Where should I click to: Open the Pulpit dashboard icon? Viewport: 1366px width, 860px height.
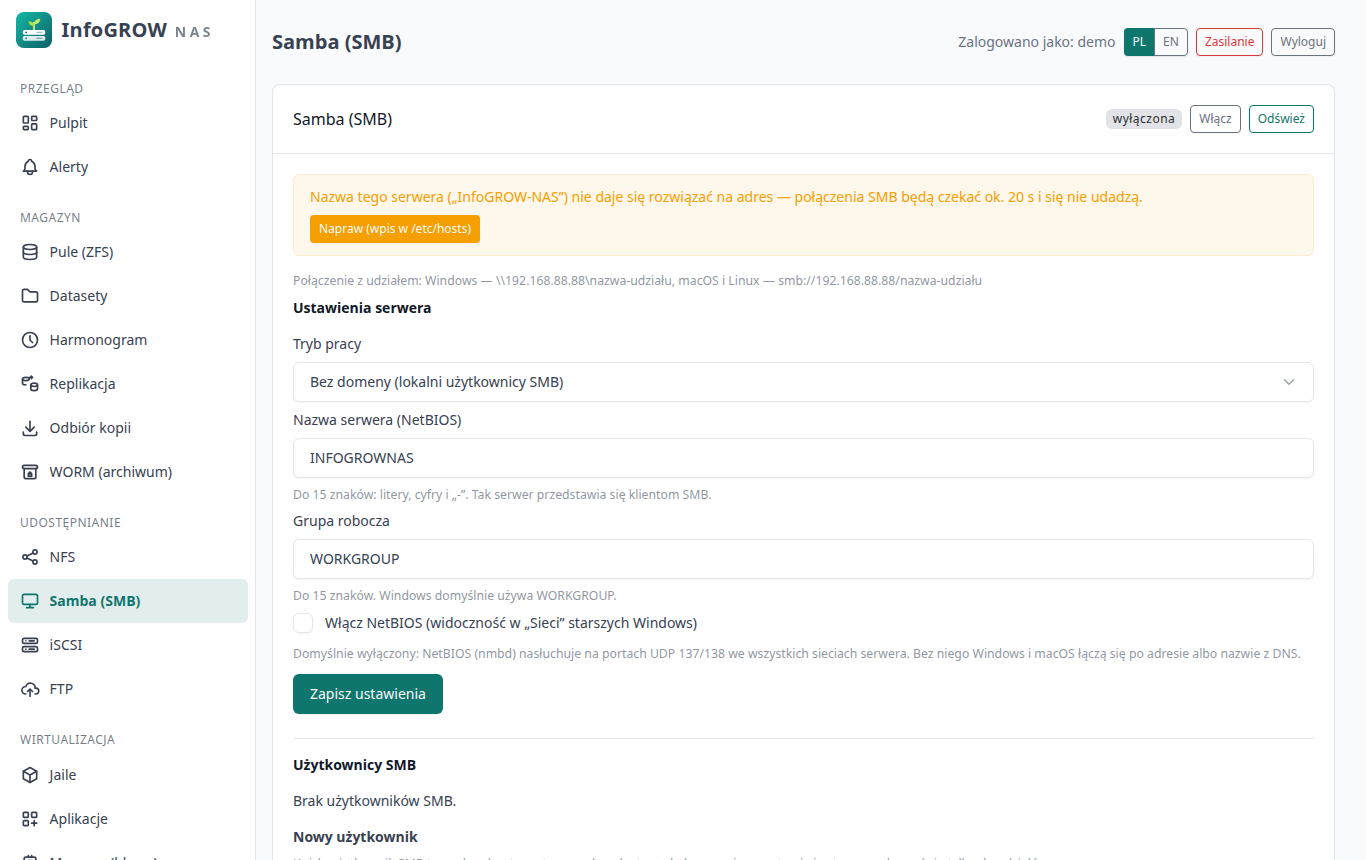pyautogui.click(x=30, y=123)
